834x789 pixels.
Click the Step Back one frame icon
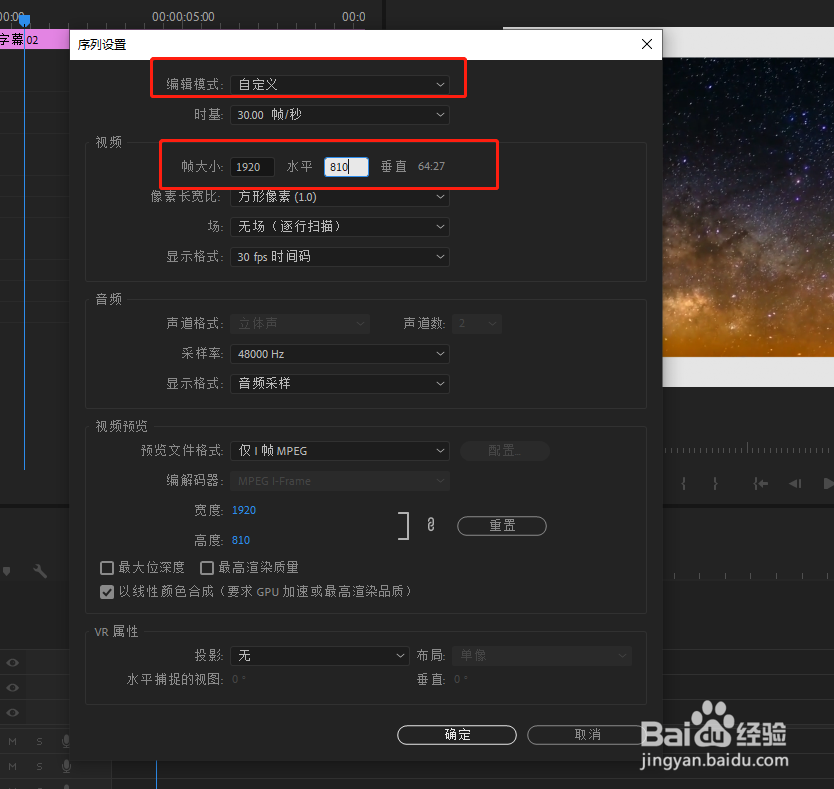point(795,483)
